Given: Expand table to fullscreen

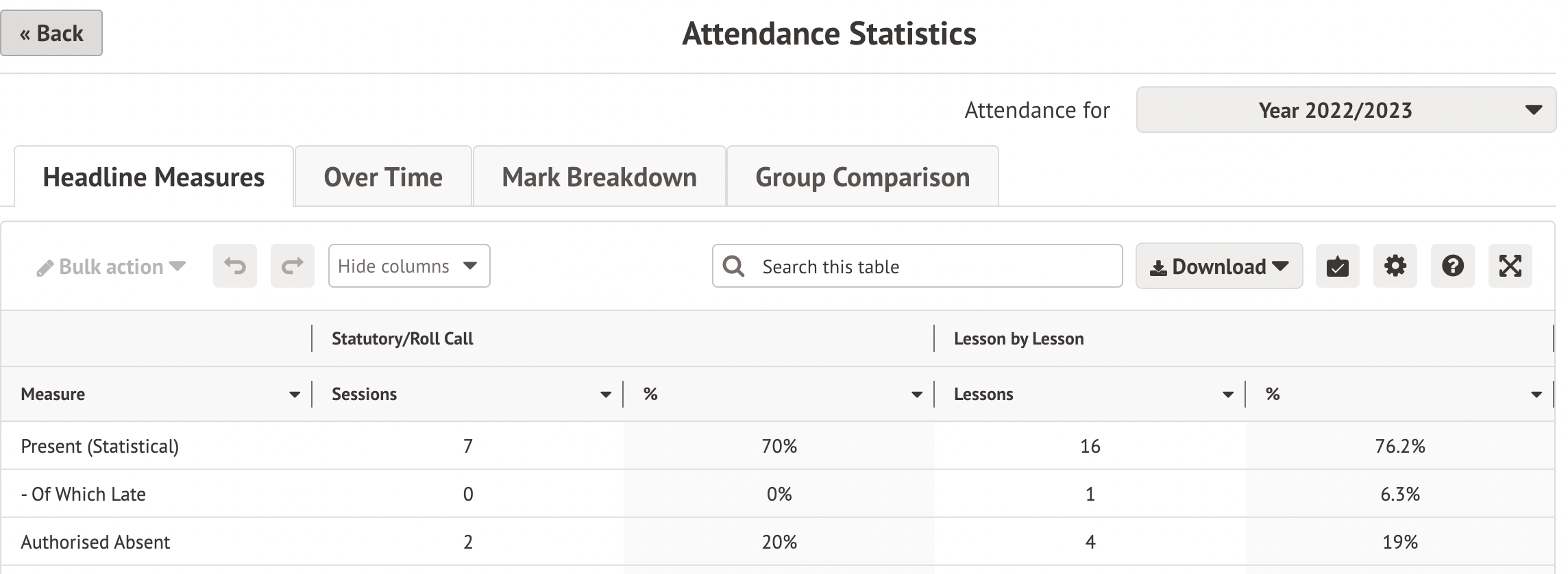Looking at the screenshot, I should (x=1510, y=266).
